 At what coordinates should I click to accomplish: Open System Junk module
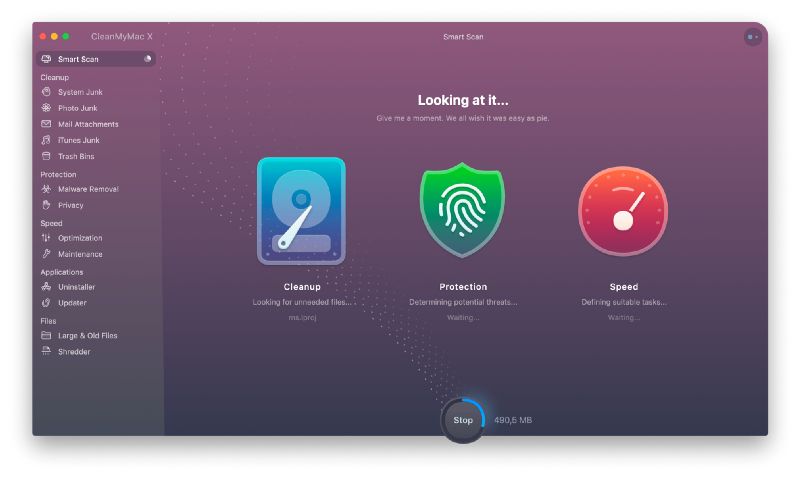pyautogui.click(x=80, y=92)
